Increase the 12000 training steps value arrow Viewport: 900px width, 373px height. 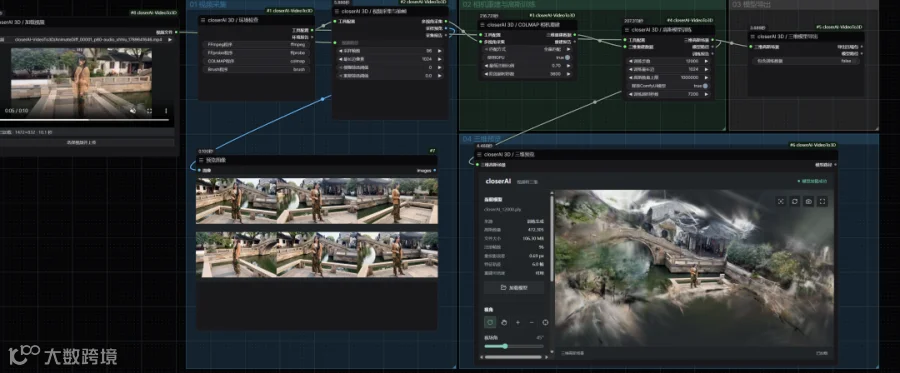706,61
